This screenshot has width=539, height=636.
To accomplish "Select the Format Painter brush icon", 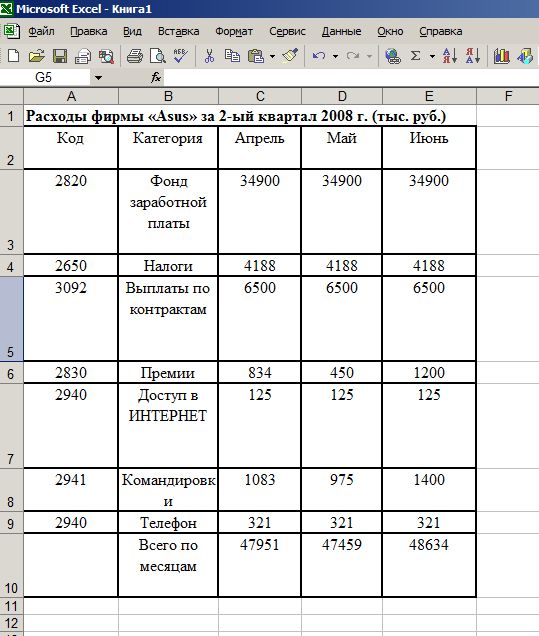I will point(290,56).
